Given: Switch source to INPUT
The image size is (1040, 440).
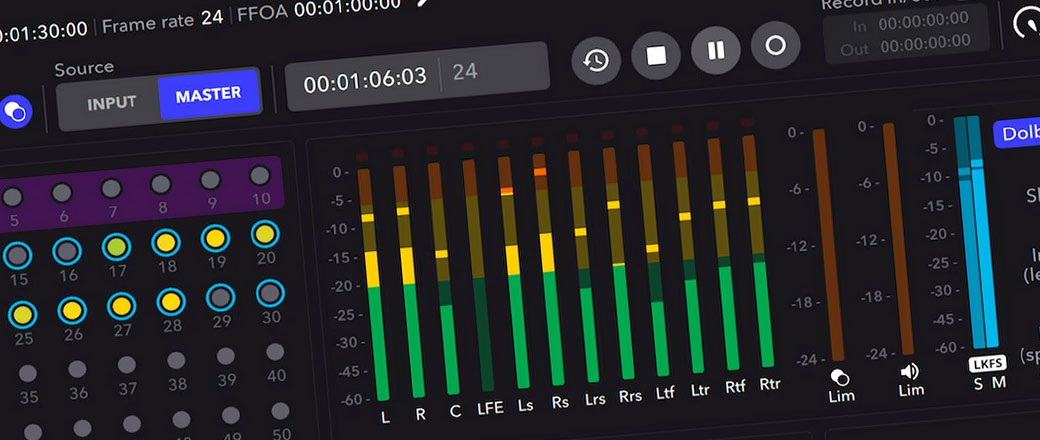Looking at the screenshot, I should 111,104.
